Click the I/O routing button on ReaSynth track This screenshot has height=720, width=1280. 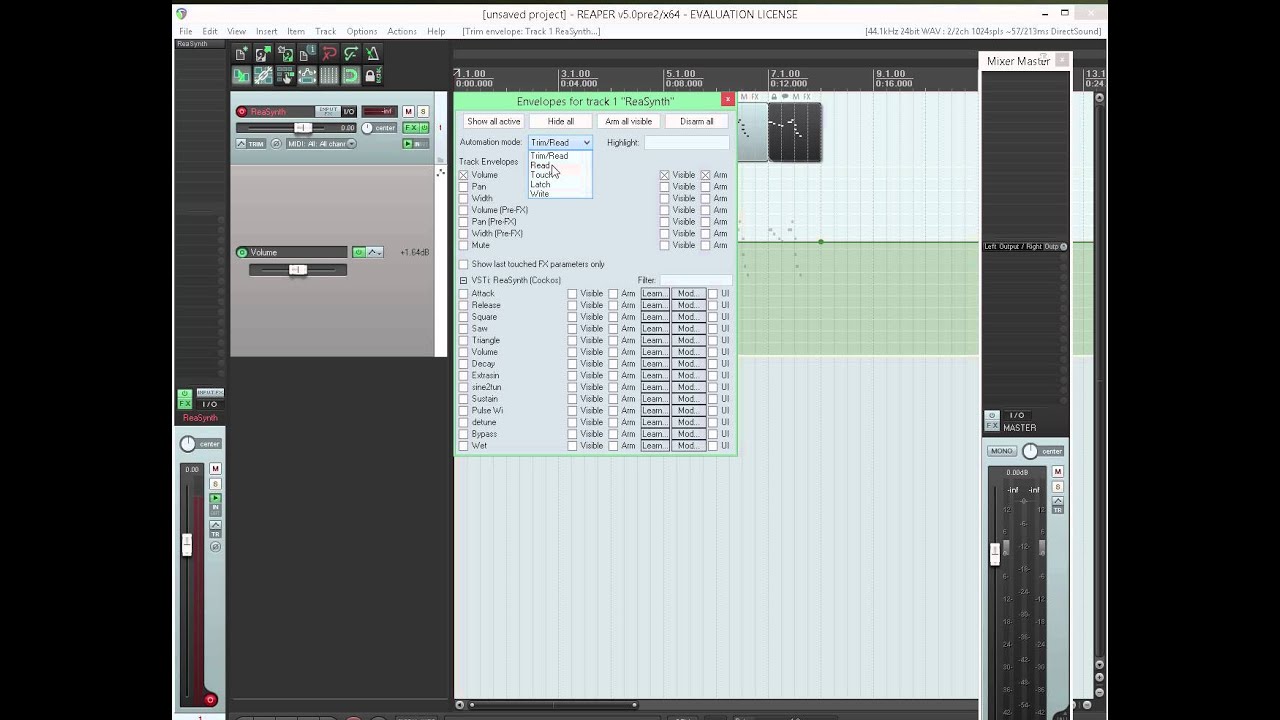pyautogui.click(x=349, y=111)
